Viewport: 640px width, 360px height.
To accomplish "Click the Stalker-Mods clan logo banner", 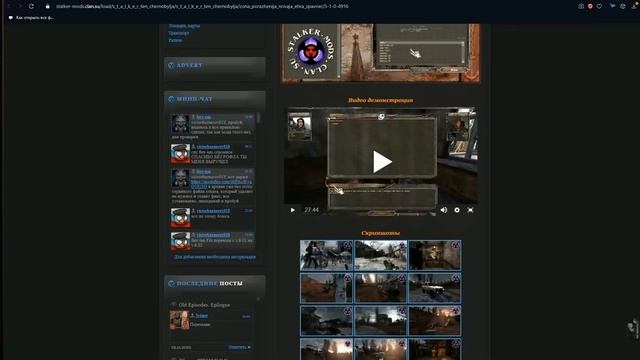I will (x=311, y=52).
